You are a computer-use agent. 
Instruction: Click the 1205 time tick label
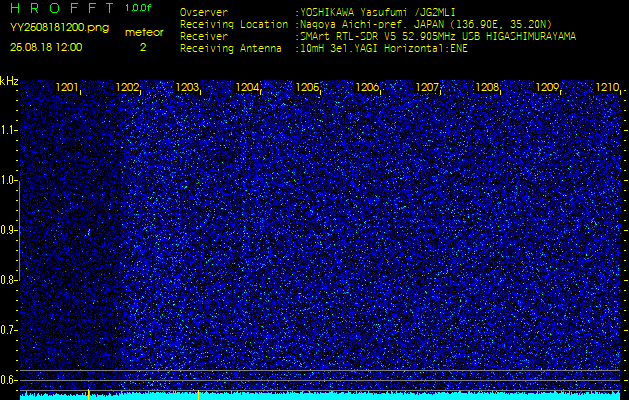click(307, 87)
